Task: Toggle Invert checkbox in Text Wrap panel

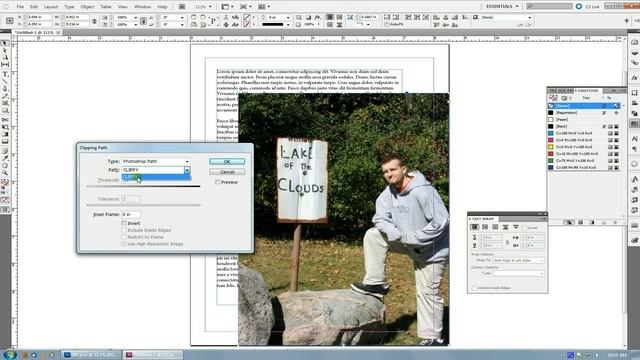Action: coord(525,228)
